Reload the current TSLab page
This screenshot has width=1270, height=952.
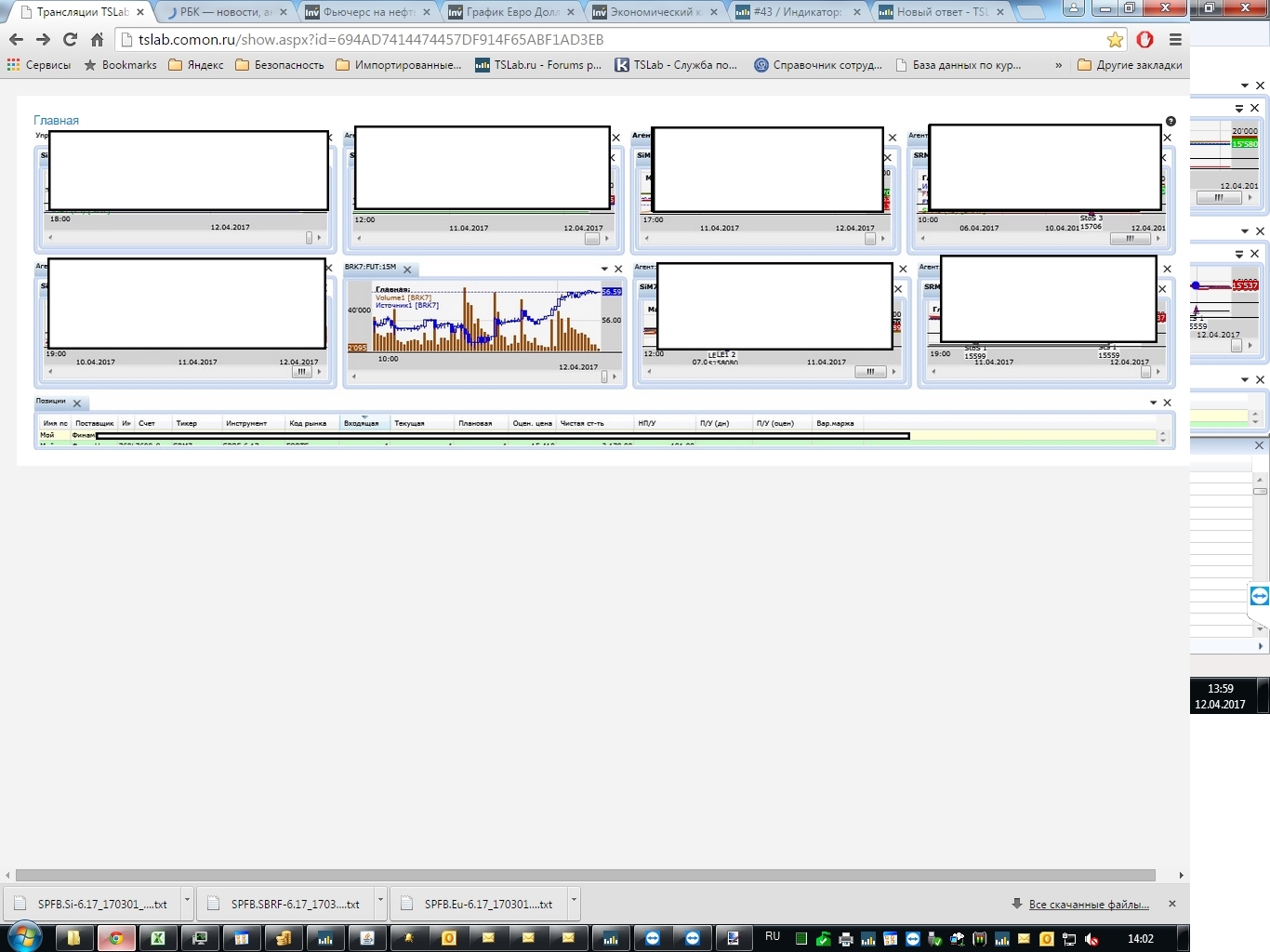70,40
